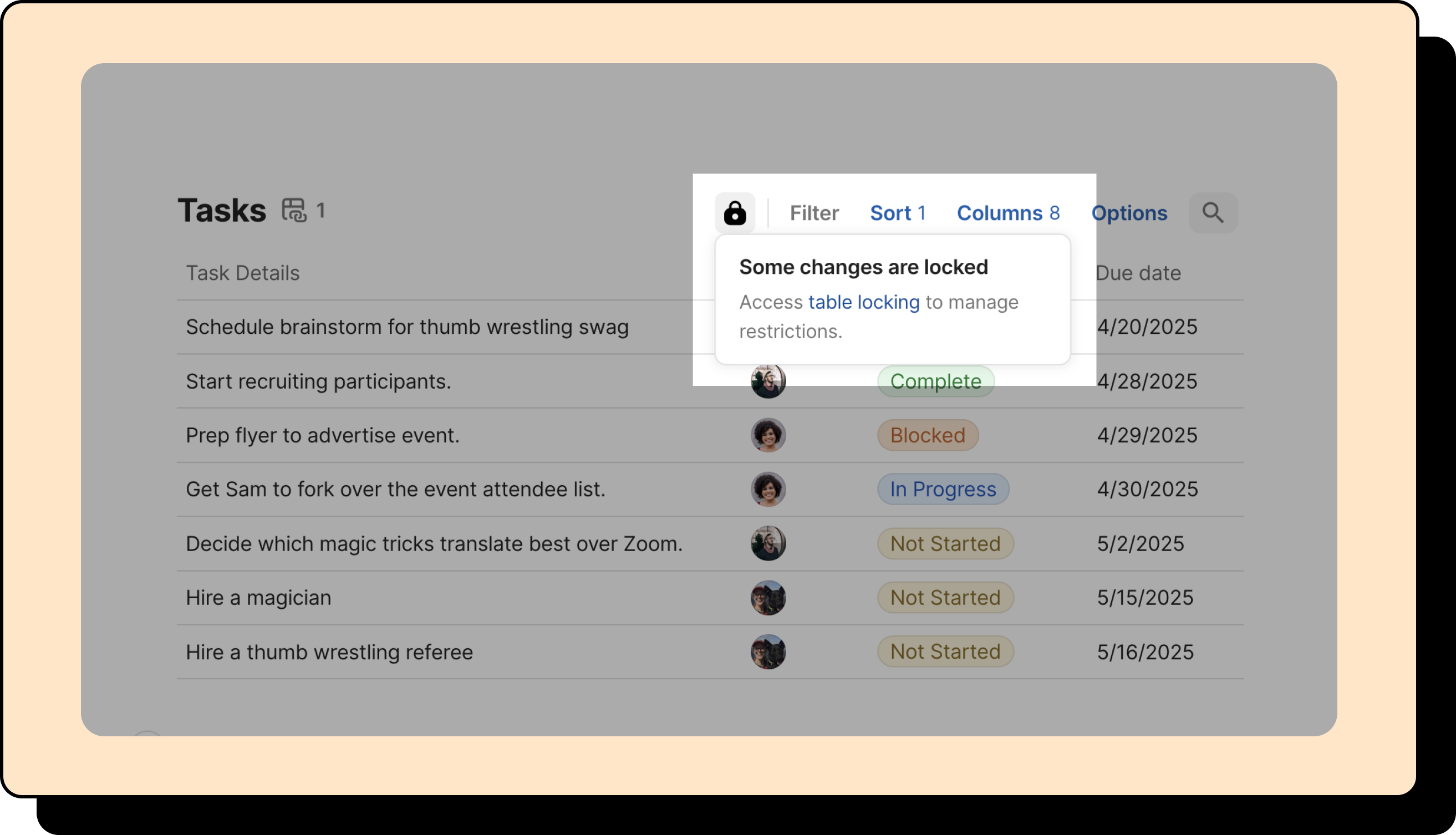Viewport: 1456px width, 835px height.
Task: Select the 4/30/2025 due date cell
Action: (x=1147, y=489)
